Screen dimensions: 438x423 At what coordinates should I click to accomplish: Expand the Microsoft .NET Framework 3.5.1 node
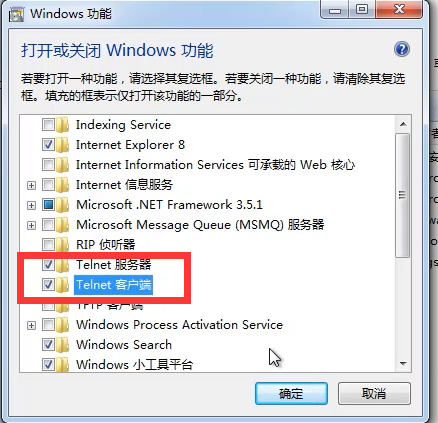pos(31,205)
